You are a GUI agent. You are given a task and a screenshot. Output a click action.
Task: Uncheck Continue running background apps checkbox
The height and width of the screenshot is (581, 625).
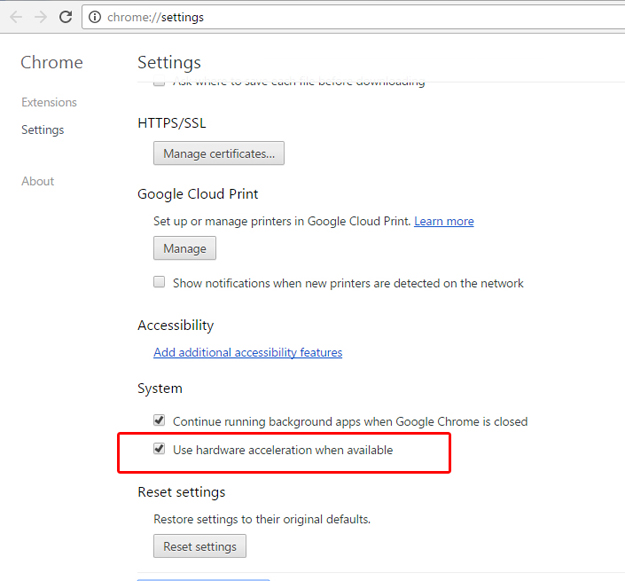pyautogui.click(x=159, y=420)
